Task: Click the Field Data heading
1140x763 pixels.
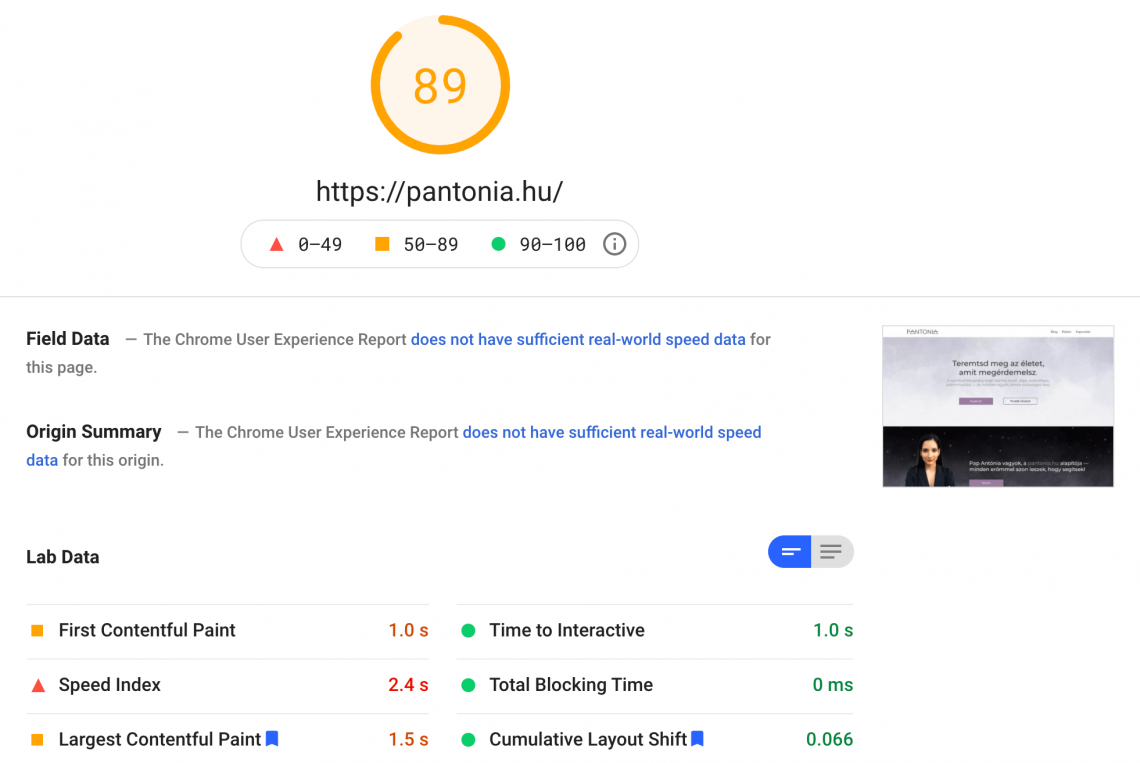Action: point(68,339)
